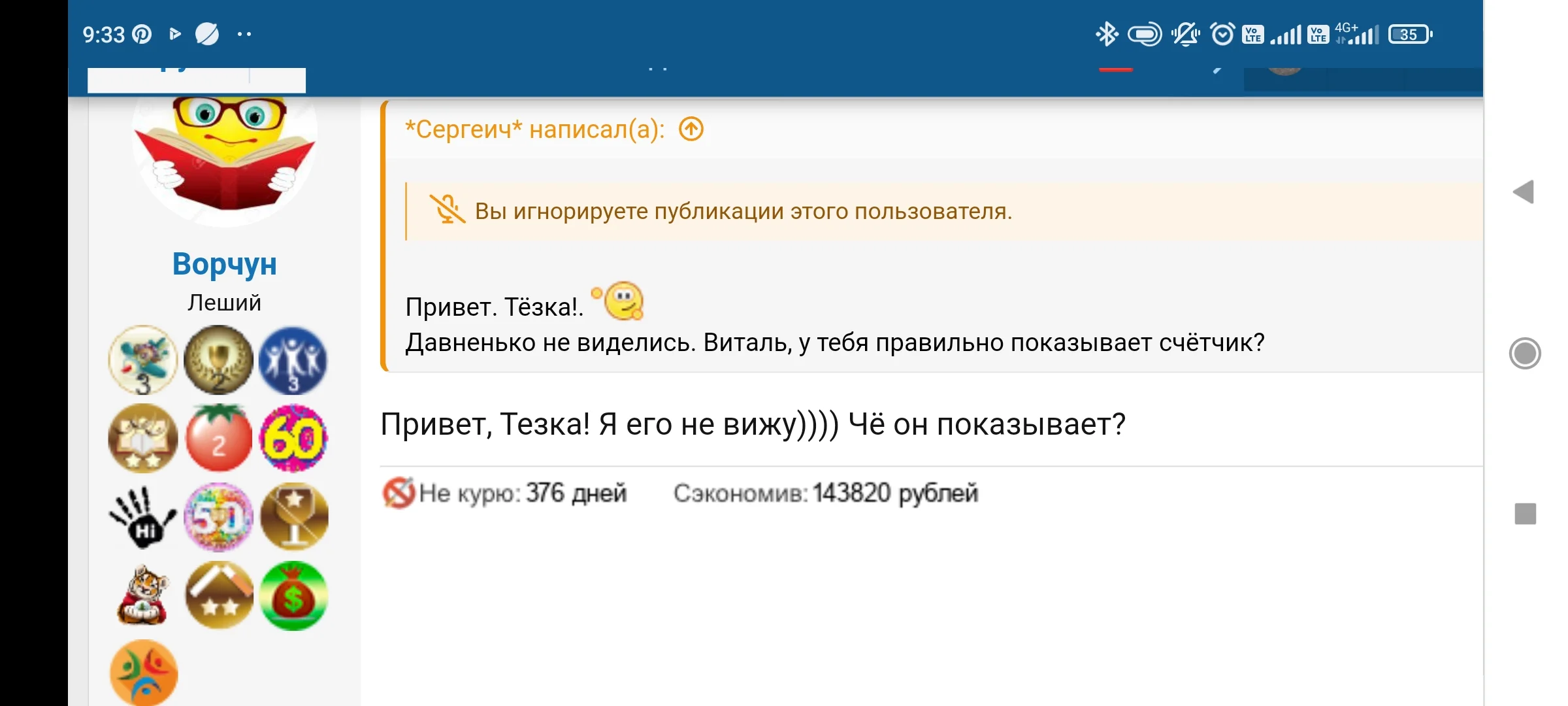This screenshot has width=1568, height=706.
Task: Tap the emoji avatar reading a red book
Action: tap(224, 157)
